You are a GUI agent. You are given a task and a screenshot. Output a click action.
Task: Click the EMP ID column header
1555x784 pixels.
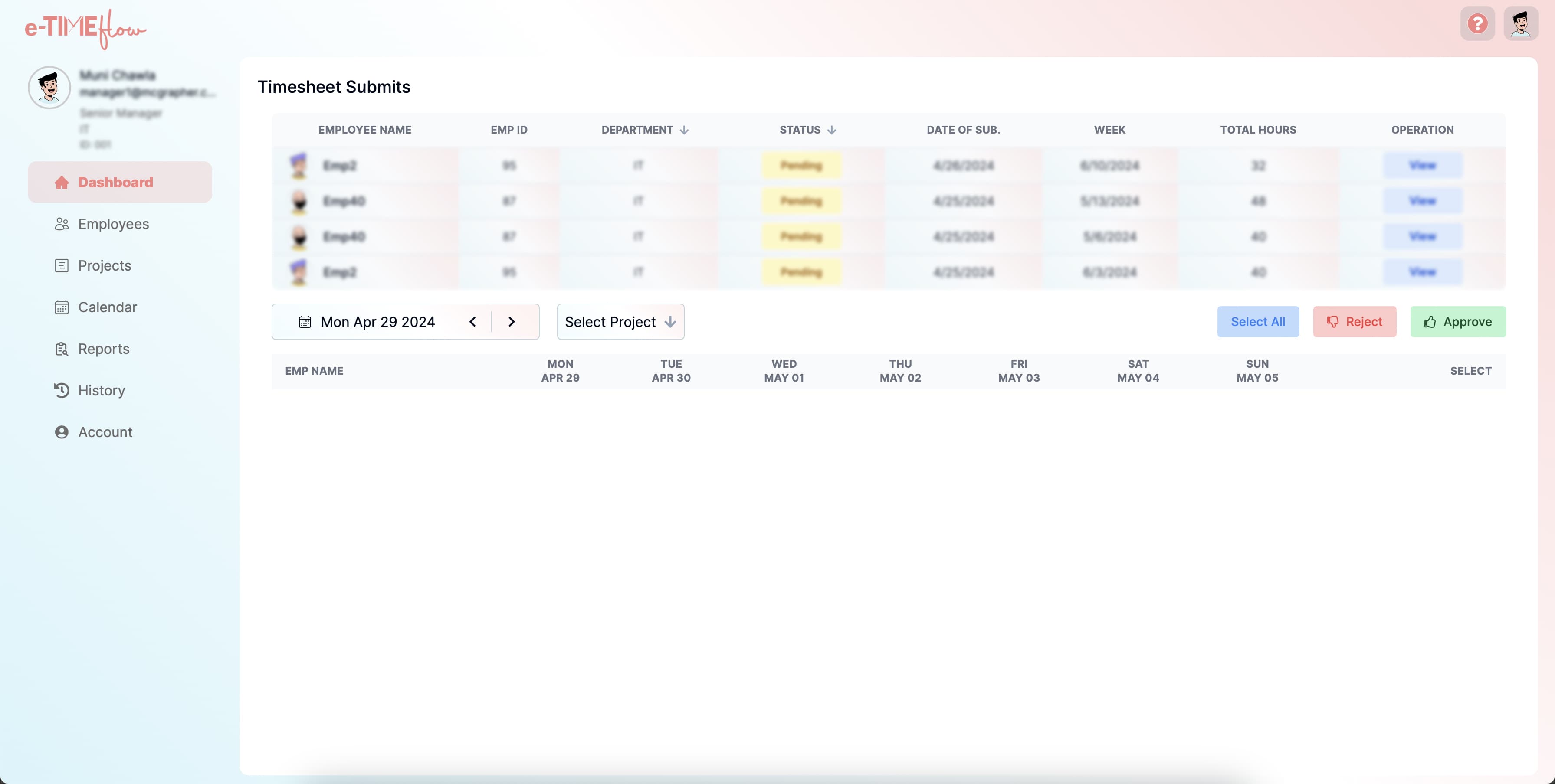click(x=509, y=130)
